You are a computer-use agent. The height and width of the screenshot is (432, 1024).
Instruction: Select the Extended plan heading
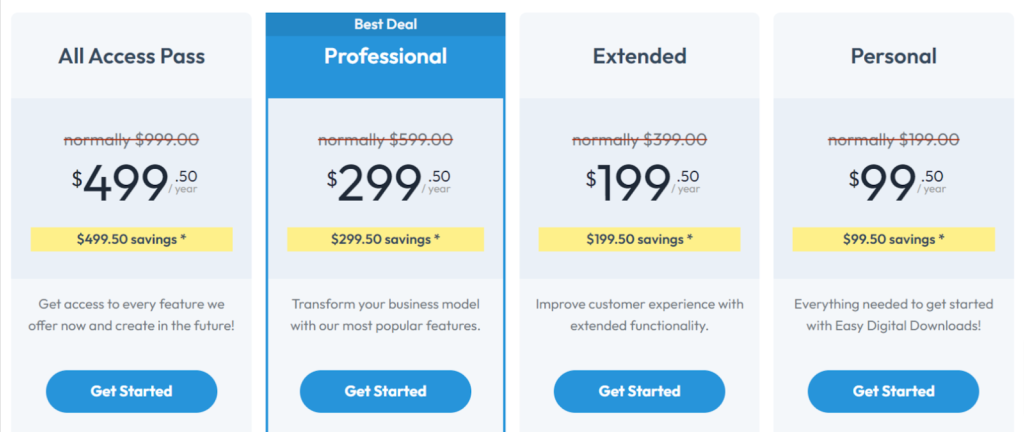pos(639,56)
